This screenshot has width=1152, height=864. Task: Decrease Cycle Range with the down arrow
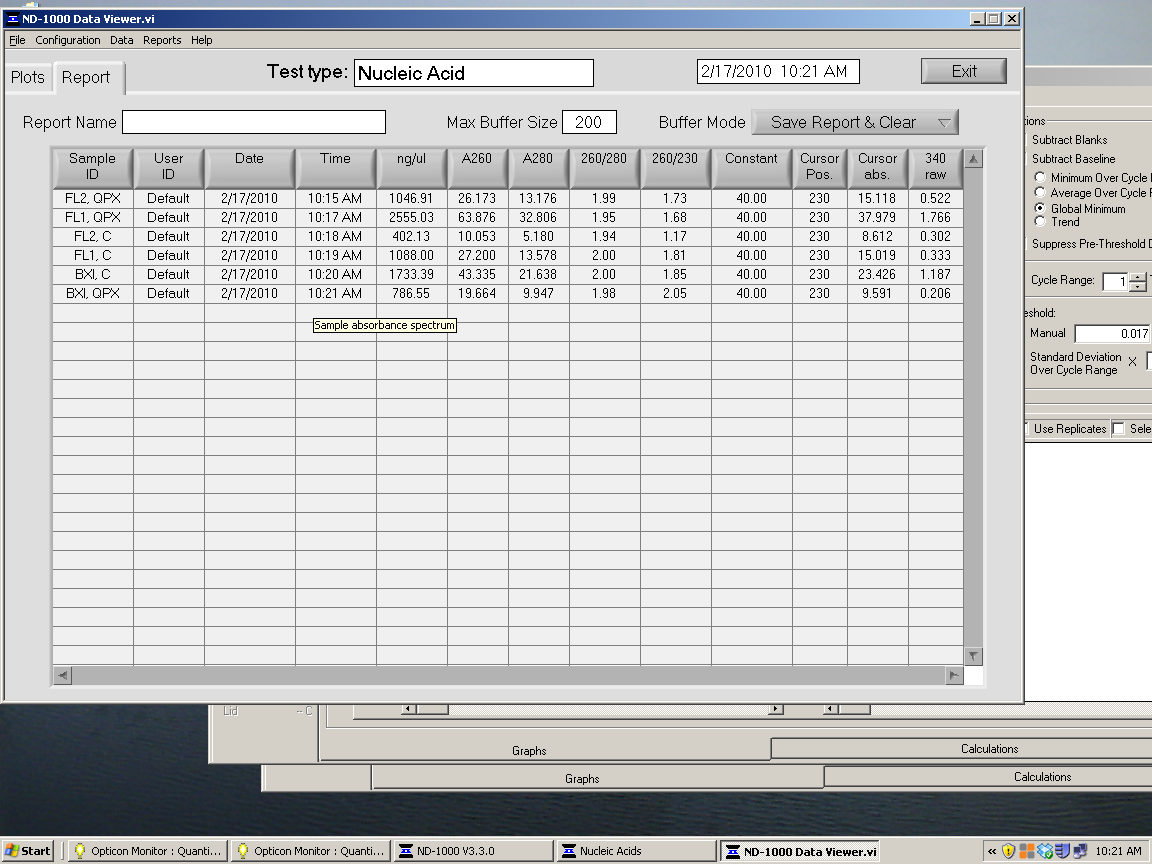(1138, 287)
